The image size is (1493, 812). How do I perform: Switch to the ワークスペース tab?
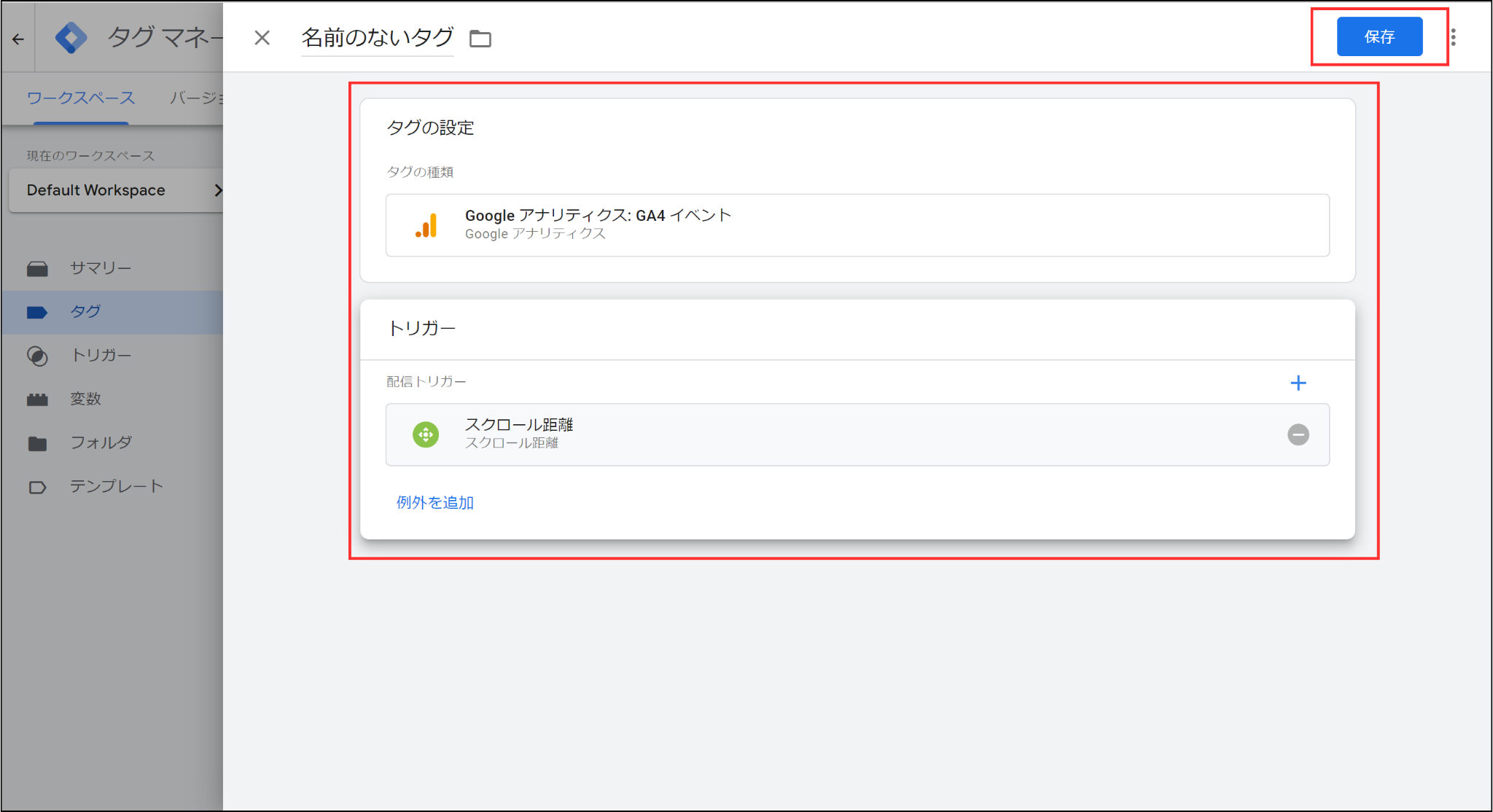pyautogui.click(x=81, y=98)
